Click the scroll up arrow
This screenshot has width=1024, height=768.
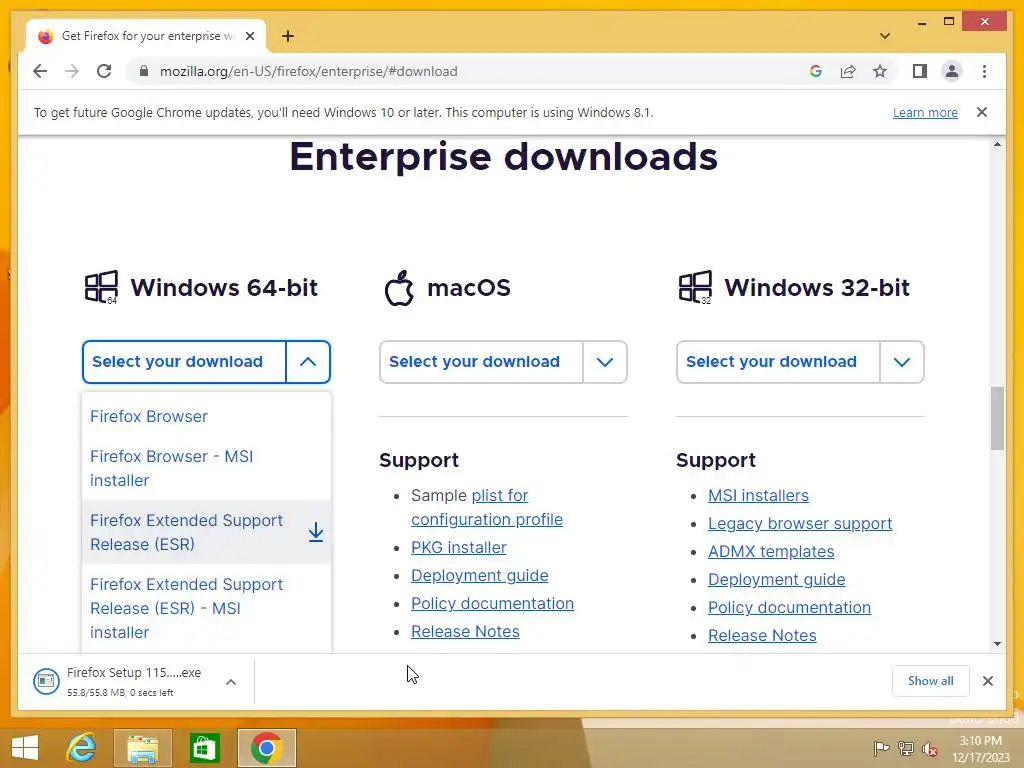click(x=997, y=144)
